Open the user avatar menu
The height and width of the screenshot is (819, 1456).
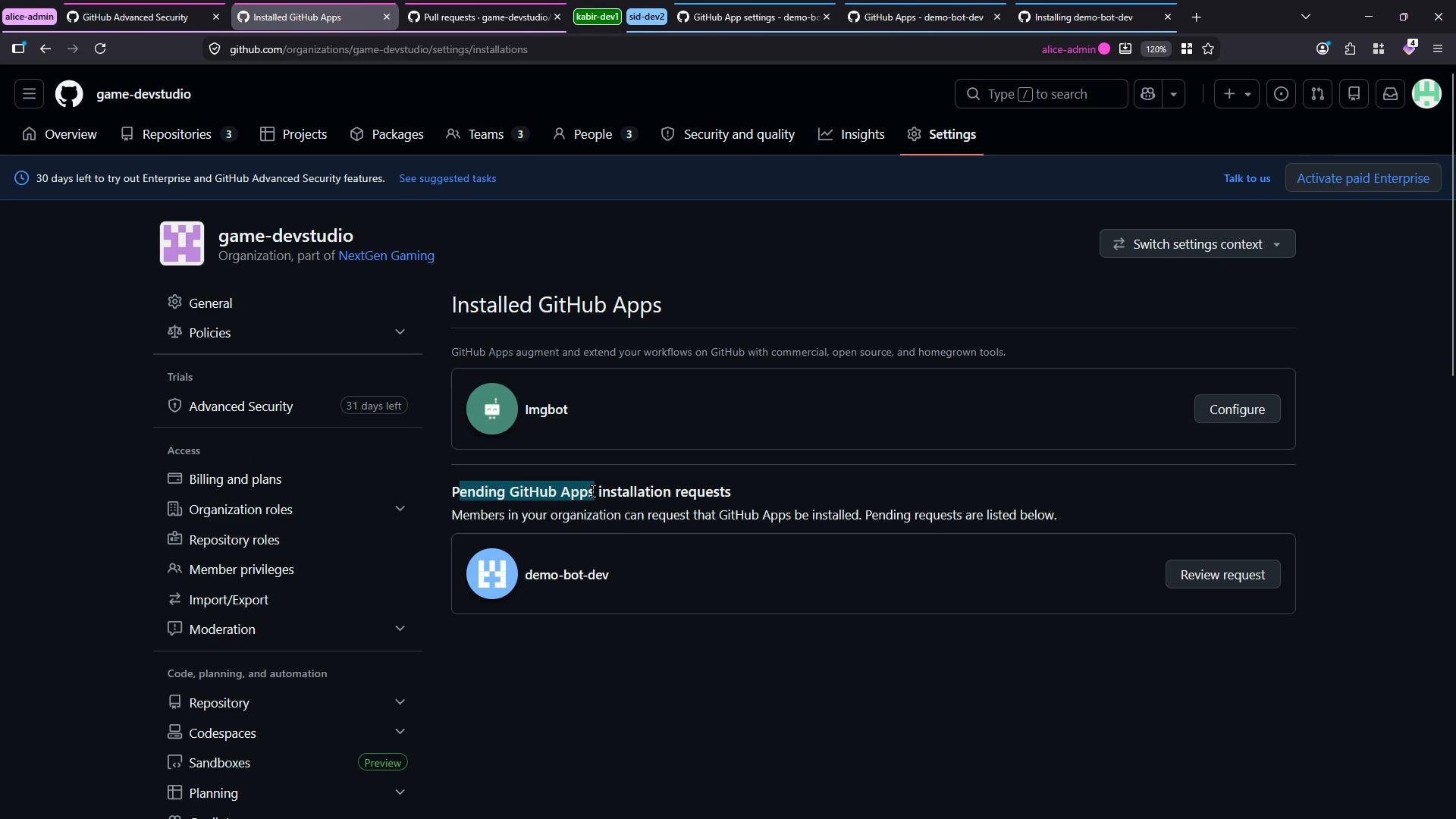pos(1427,94)
